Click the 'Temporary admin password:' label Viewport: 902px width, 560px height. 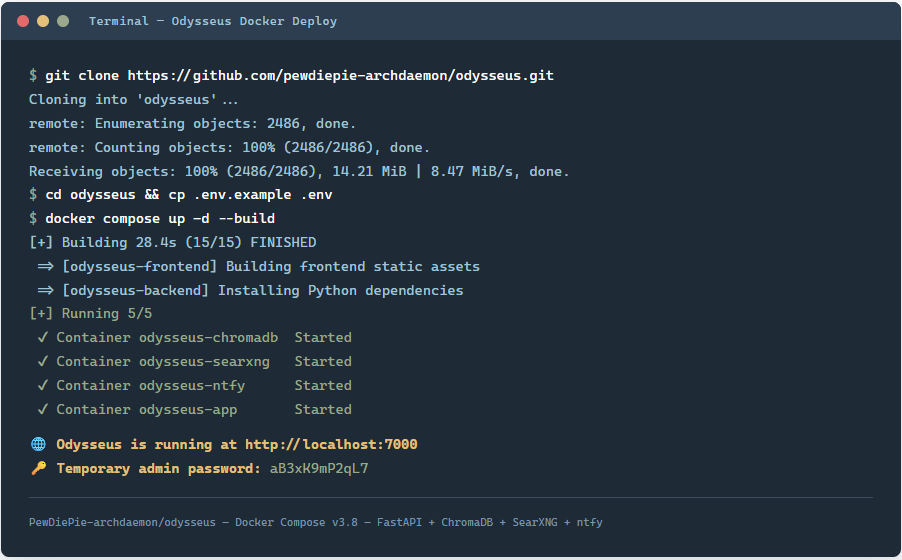(x=159, y=468)
